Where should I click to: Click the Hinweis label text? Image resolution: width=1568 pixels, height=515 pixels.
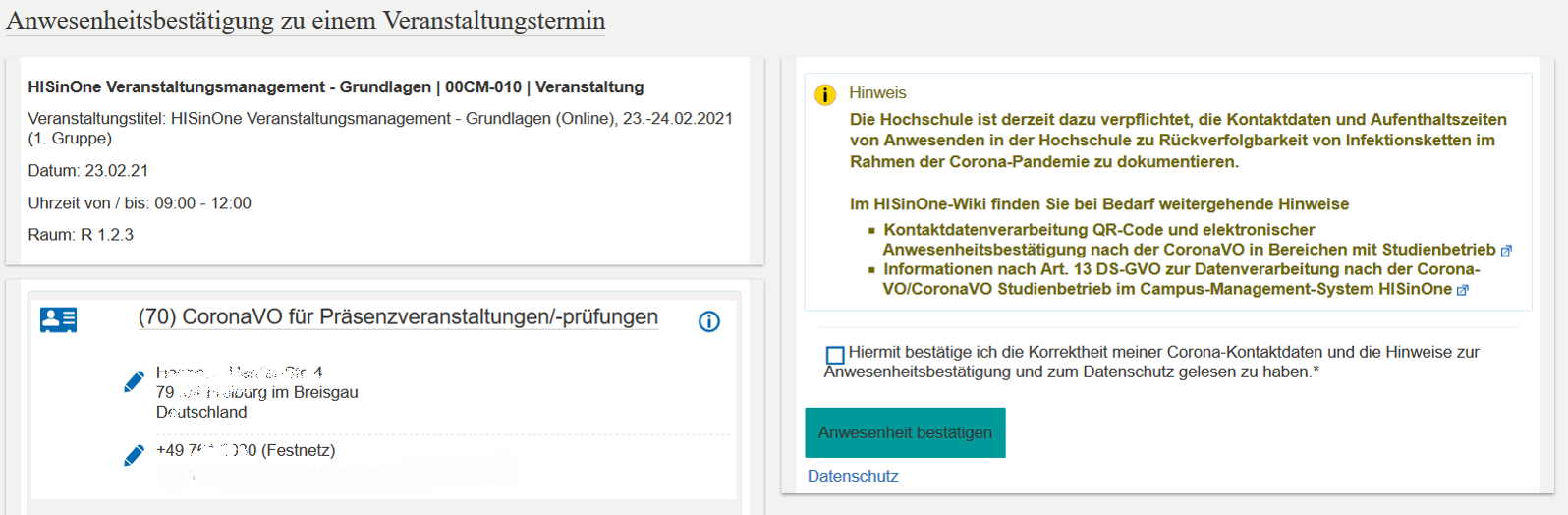click(x=877, y=93)
